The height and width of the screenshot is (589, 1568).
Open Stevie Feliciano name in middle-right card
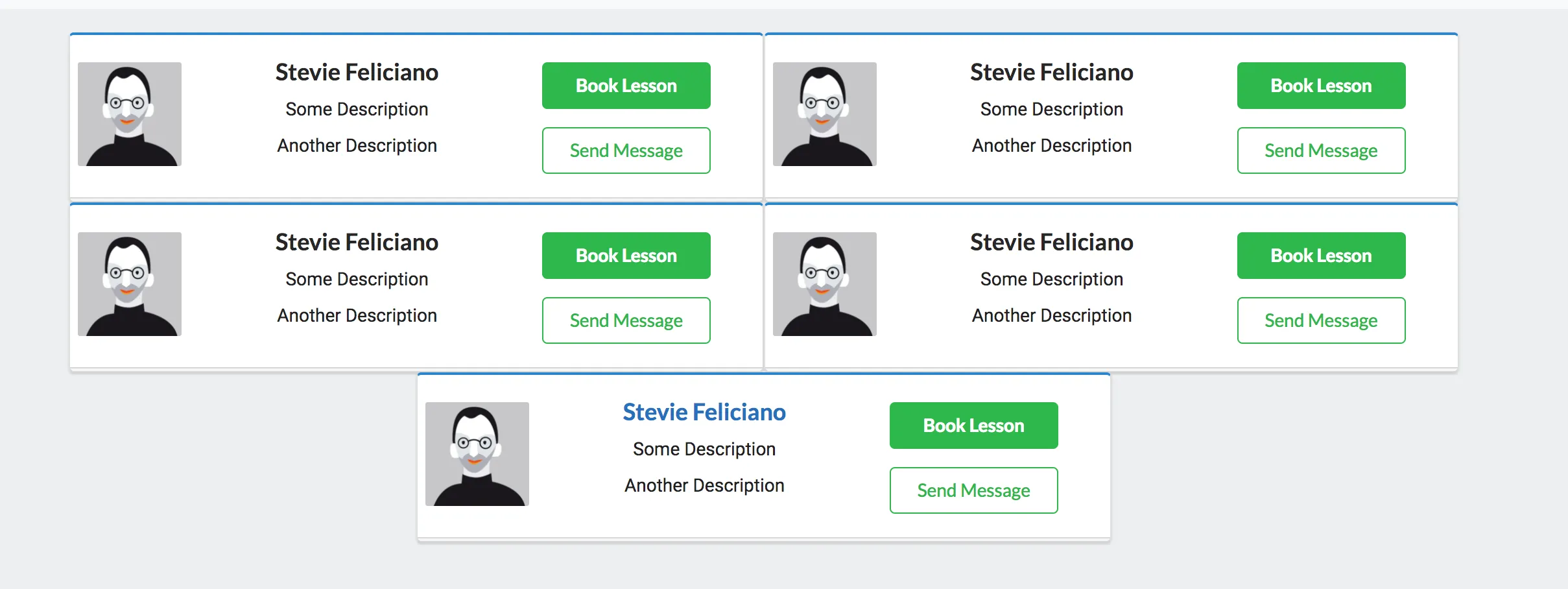coord(1051,243)
